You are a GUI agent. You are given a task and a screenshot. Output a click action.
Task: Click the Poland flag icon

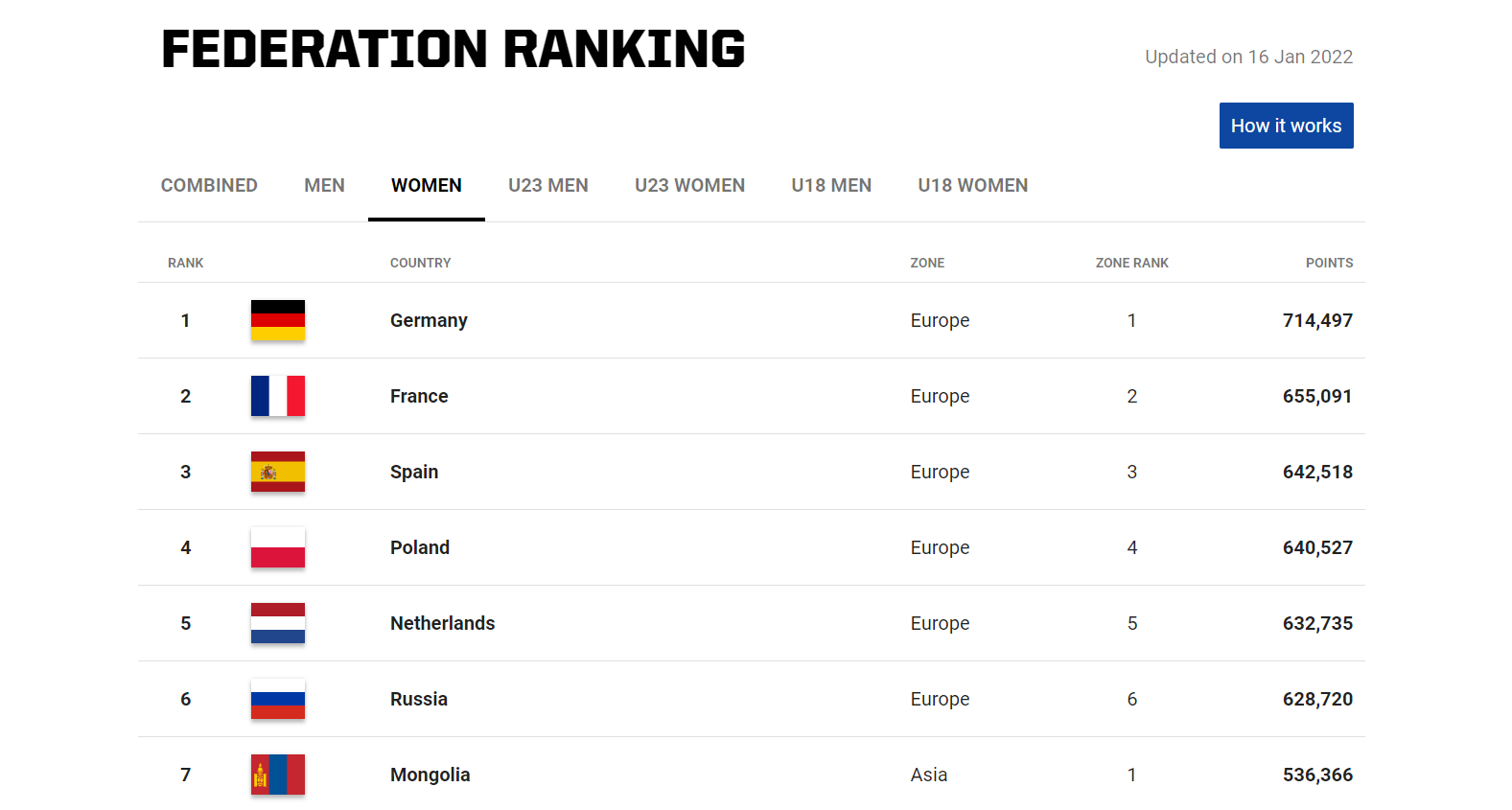277,547
